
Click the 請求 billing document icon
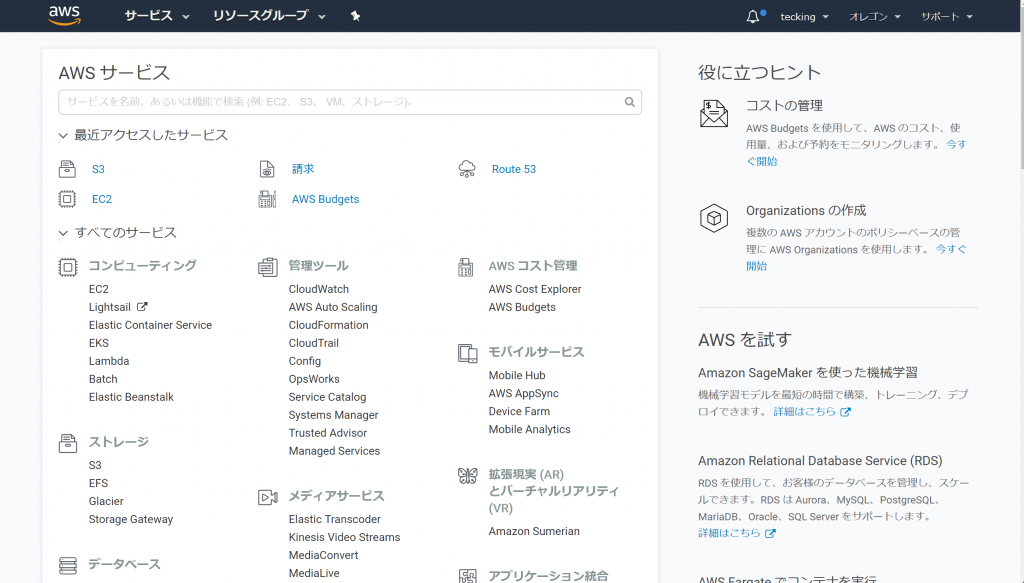(x=267, y=169)
